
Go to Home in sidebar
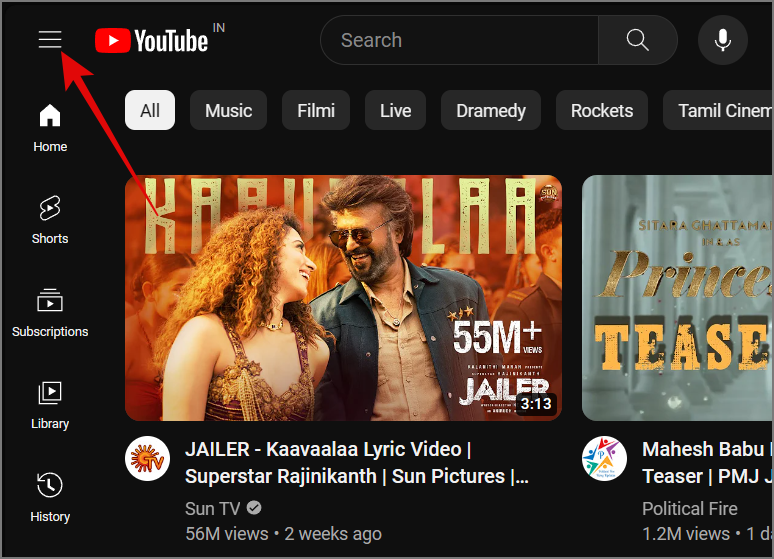click(x=50, y=128)
